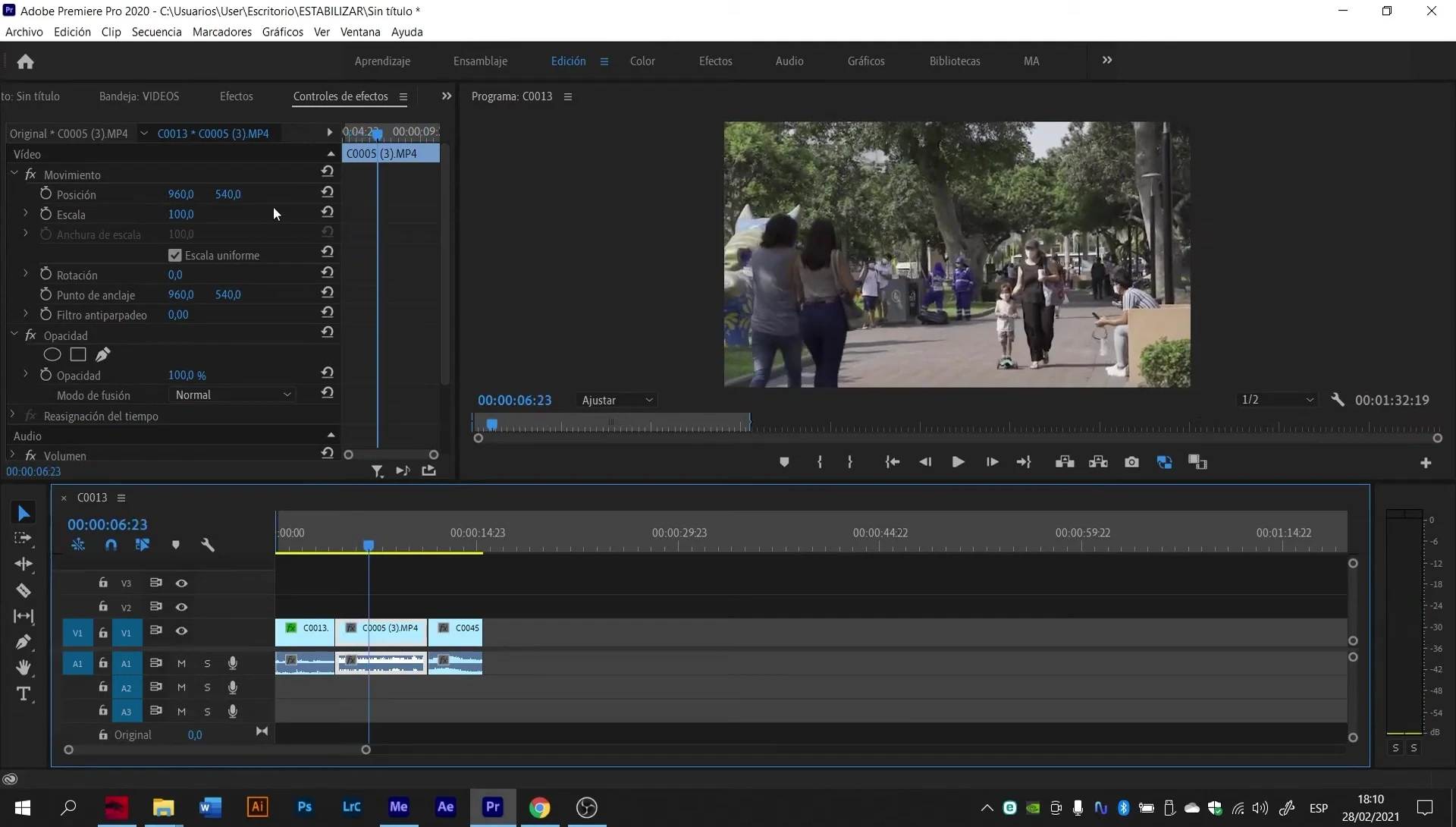Add marker in Program monitor
Image resolution: width=1456 pixels, height=827 pixels.
(x=784, y=462)
